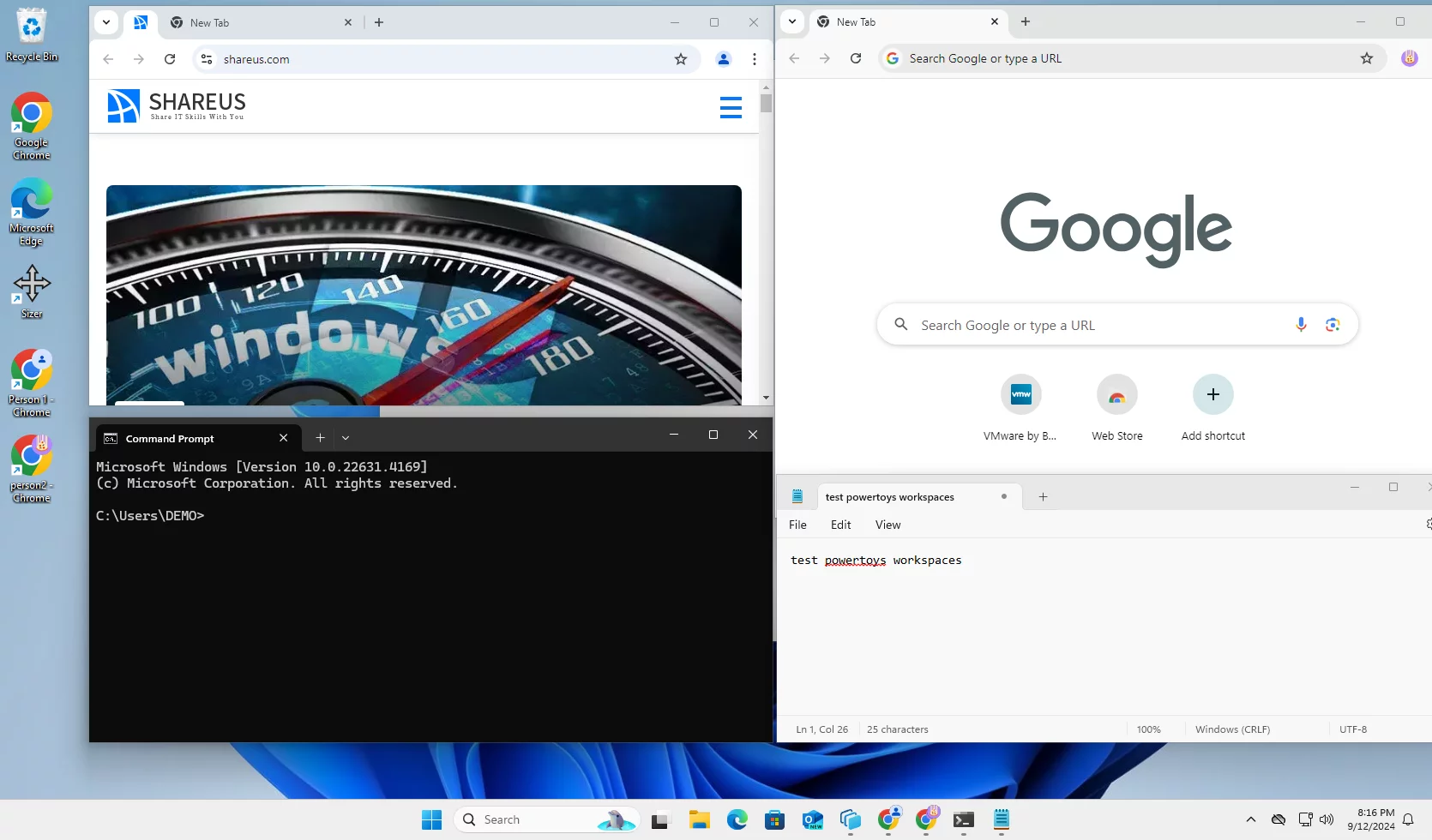This screenshot has height=840, width=1432.
Task: Open the Recycle Bin desktop icon
Action: 32,35
